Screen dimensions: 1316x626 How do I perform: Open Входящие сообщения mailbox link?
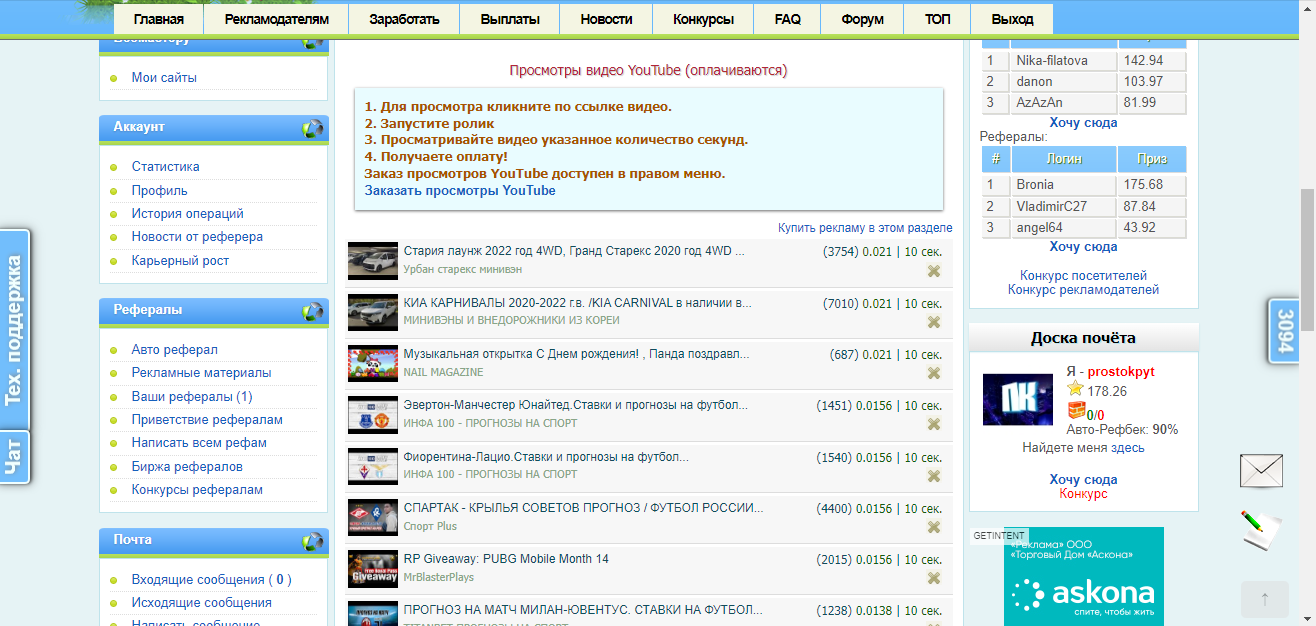tap(212, 579)
